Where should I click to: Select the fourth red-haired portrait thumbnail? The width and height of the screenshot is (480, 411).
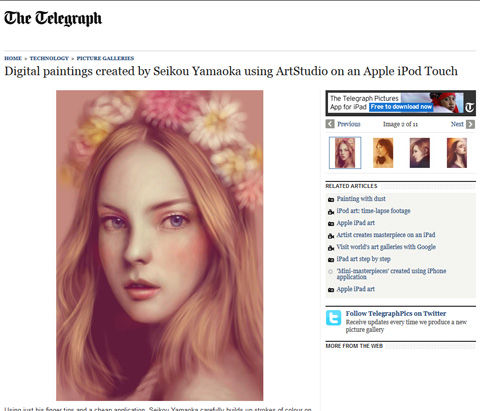pos(457,153)
